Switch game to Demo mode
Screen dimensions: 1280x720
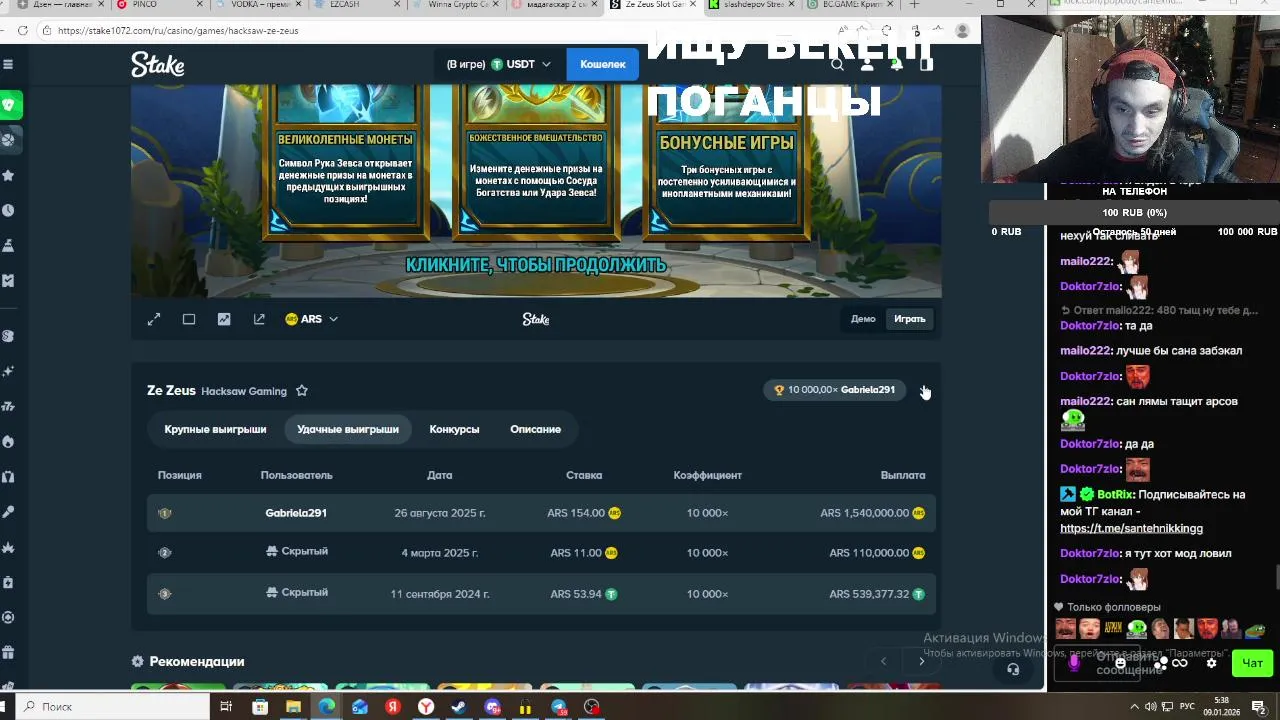[x=863, y=319]
